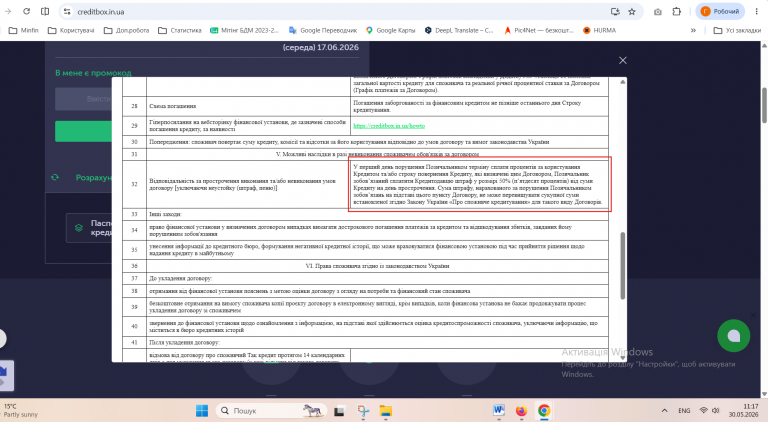Open Microsoft Word from the taskbar
Screen dimensions: 768x422
499,411
